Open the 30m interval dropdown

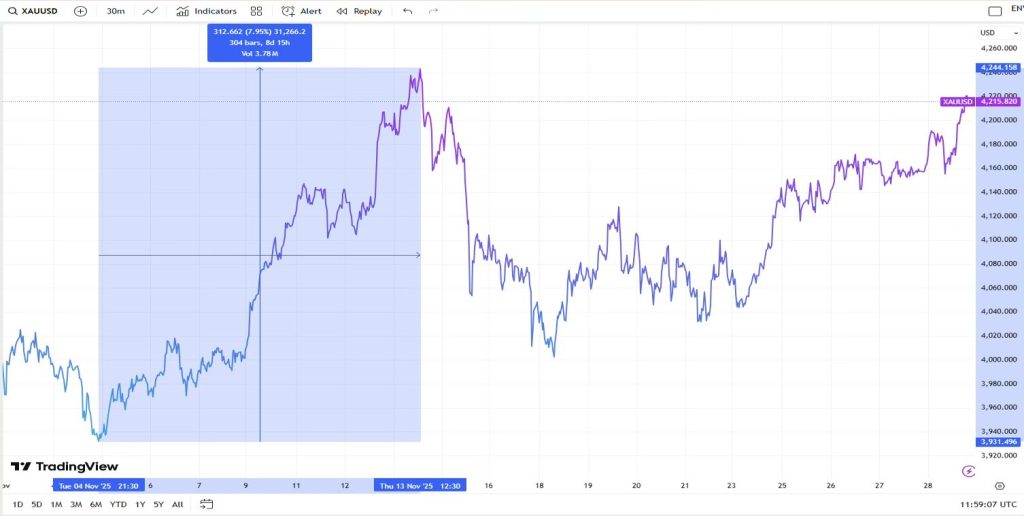[116, 11]
